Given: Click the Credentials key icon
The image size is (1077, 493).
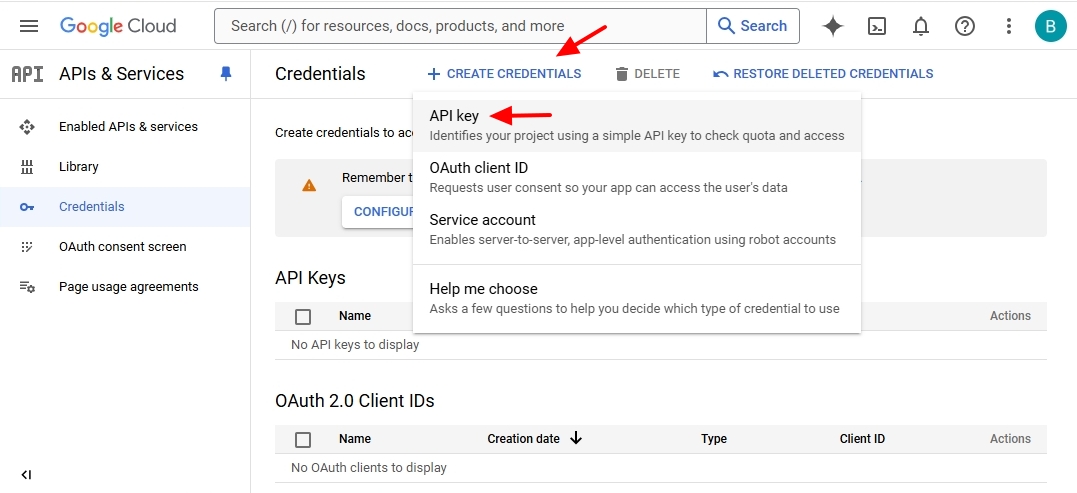Looking at the screenshot, I should pos(27,207).
